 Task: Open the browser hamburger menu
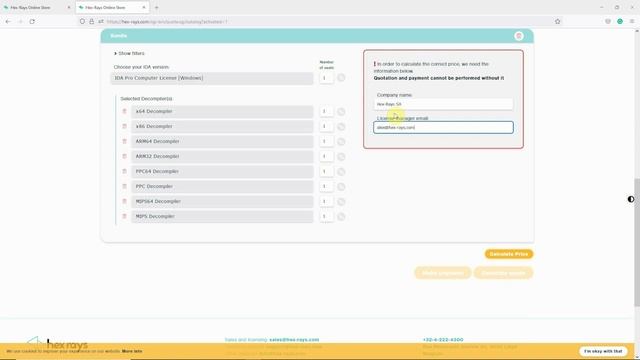pyautogui.click(x=632, y=21)
